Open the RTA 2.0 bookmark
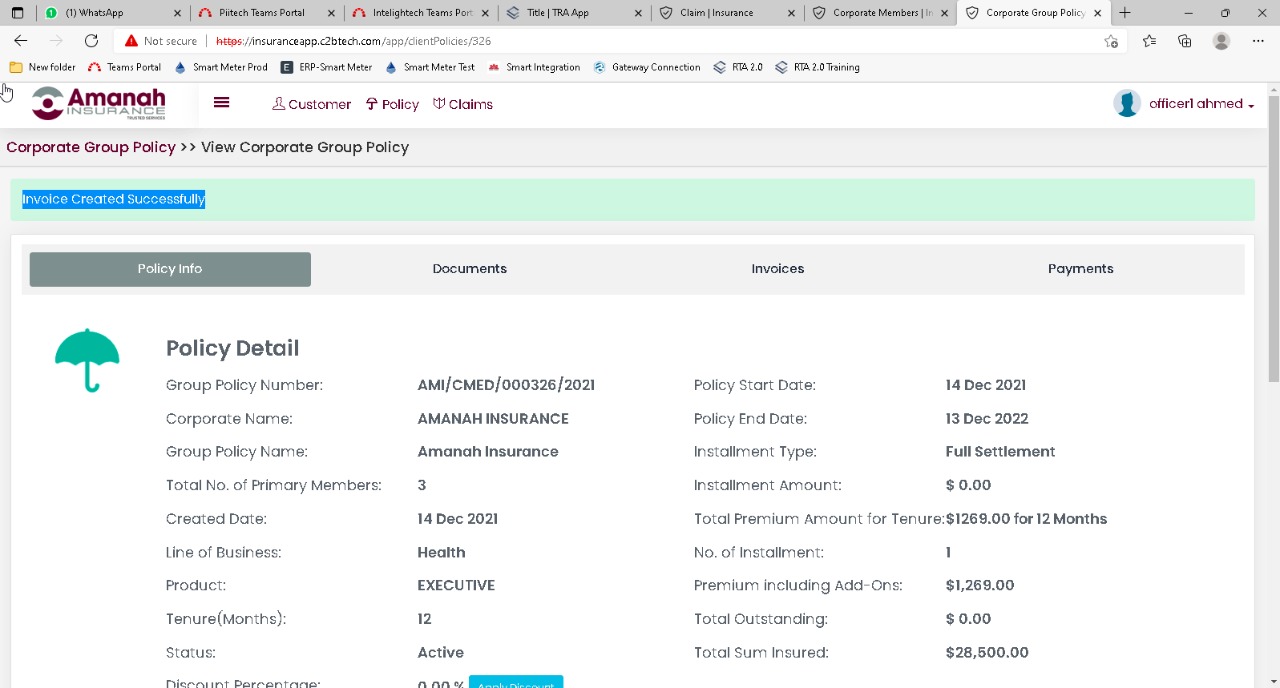The width and height of the screenshot is (1280, 688). 738,67
